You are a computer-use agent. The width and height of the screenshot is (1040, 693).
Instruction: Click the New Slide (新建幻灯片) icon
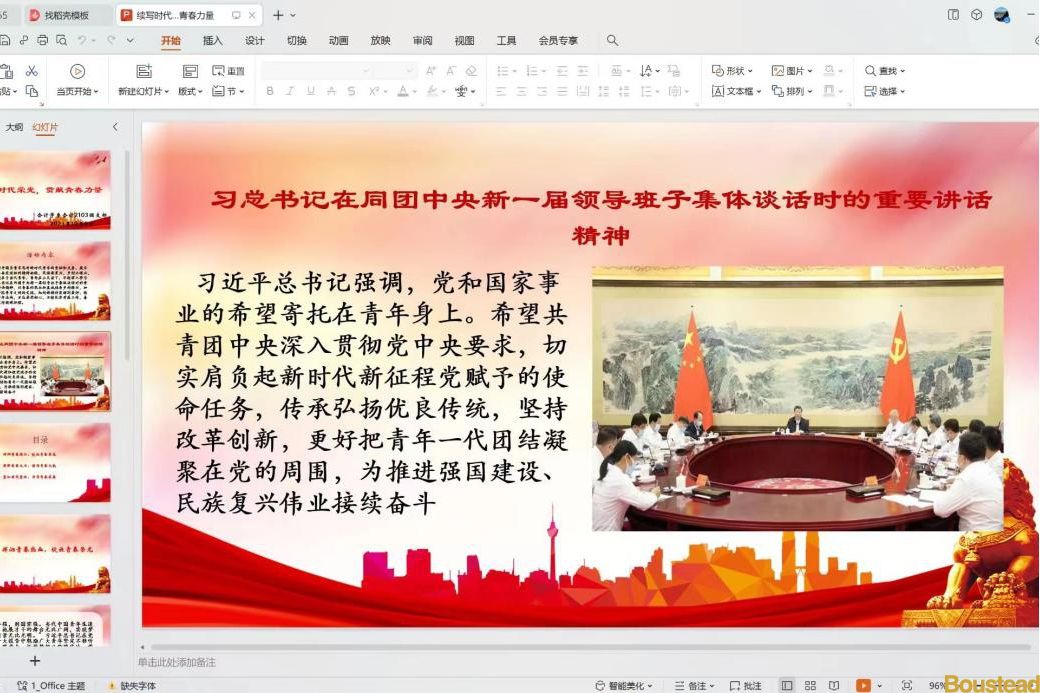[144, 71]
